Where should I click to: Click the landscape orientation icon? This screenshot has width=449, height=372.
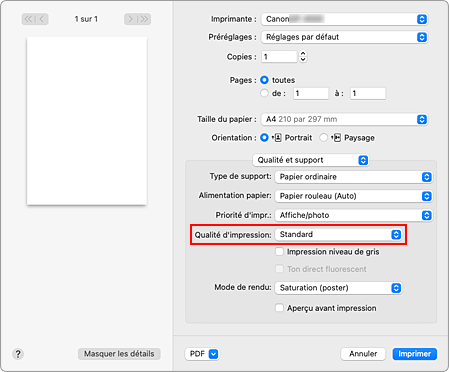point(337,138)
